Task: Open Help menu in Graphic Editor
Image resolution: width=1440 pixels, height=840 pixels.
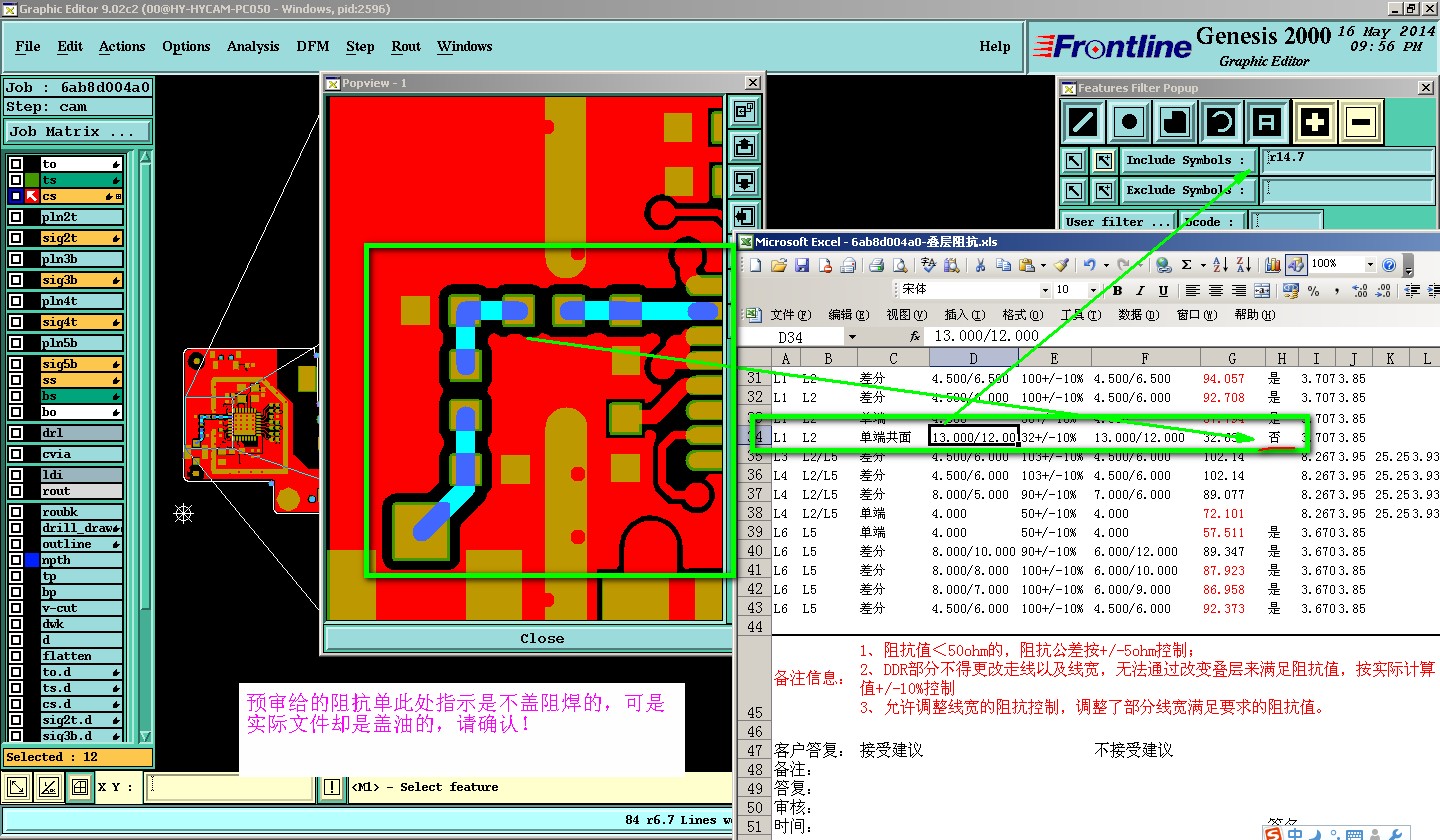Action: (994, 46)
